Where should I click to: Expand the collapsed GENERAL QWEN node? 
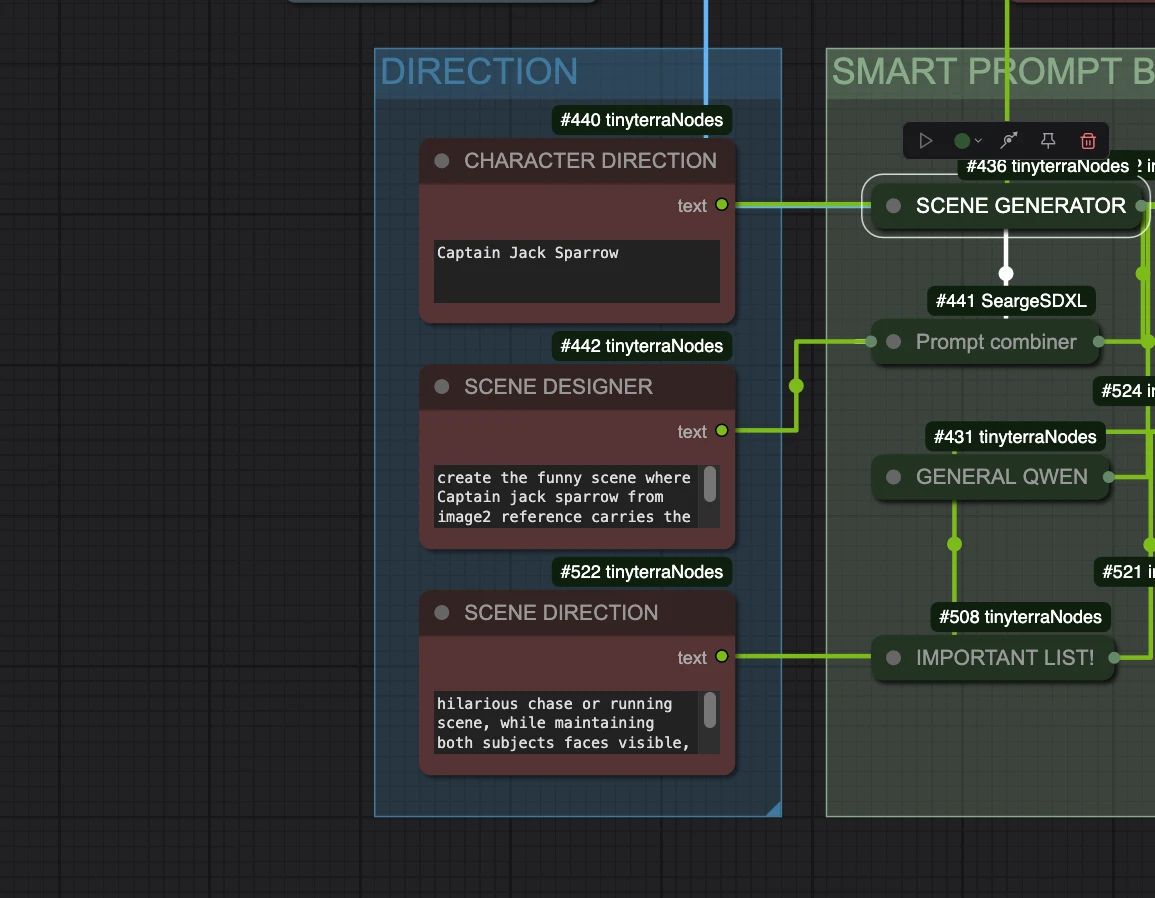click(x=893, y=477)
